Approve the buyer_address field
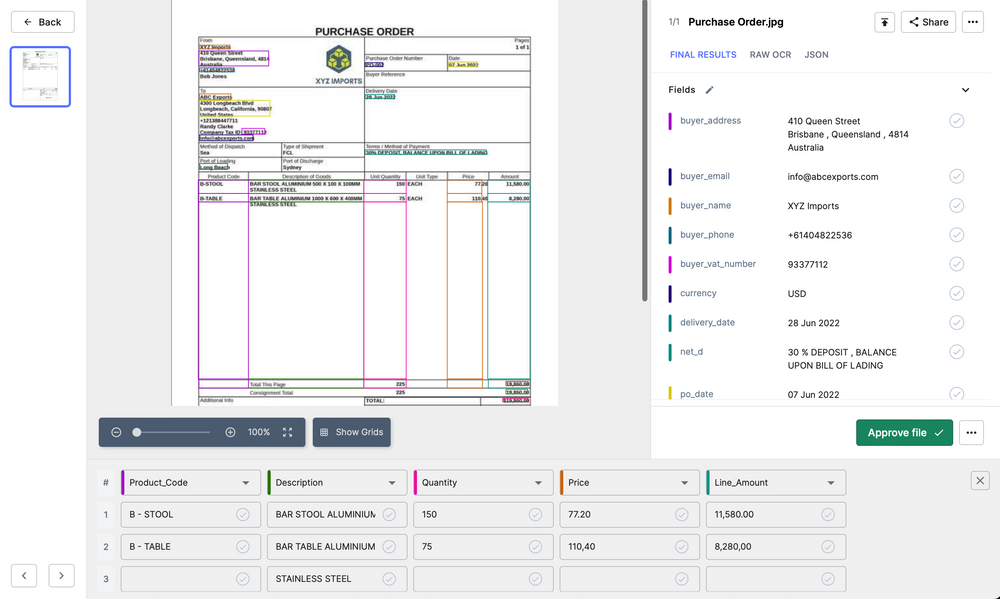This screenshot has width=1000, height=599. [x=956, y=120]
